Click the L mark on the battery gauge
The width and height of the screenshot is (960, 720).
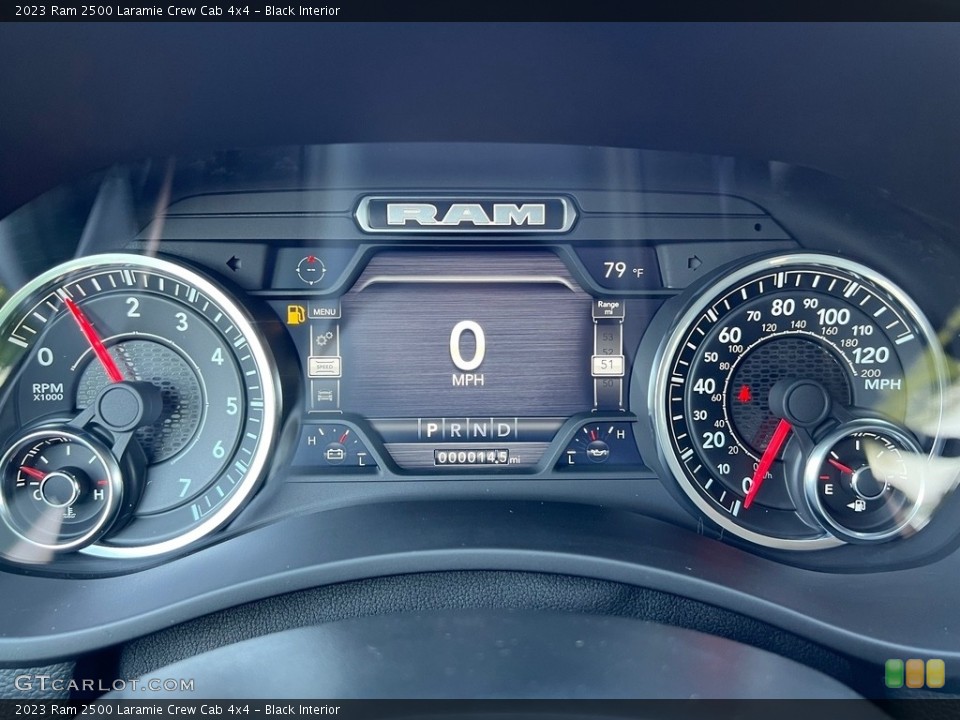(362, 460)
